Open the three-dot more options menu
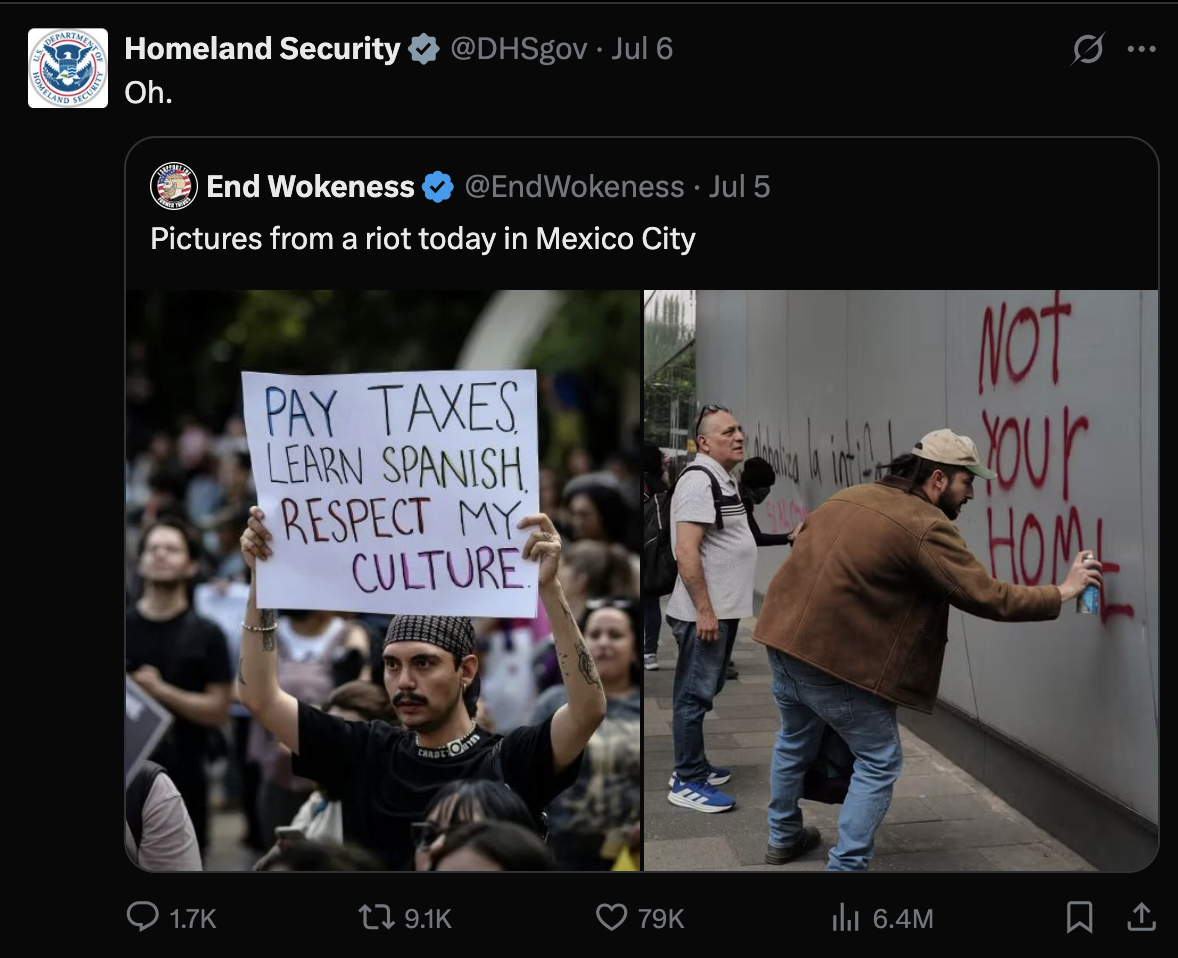 (1141, 50)
